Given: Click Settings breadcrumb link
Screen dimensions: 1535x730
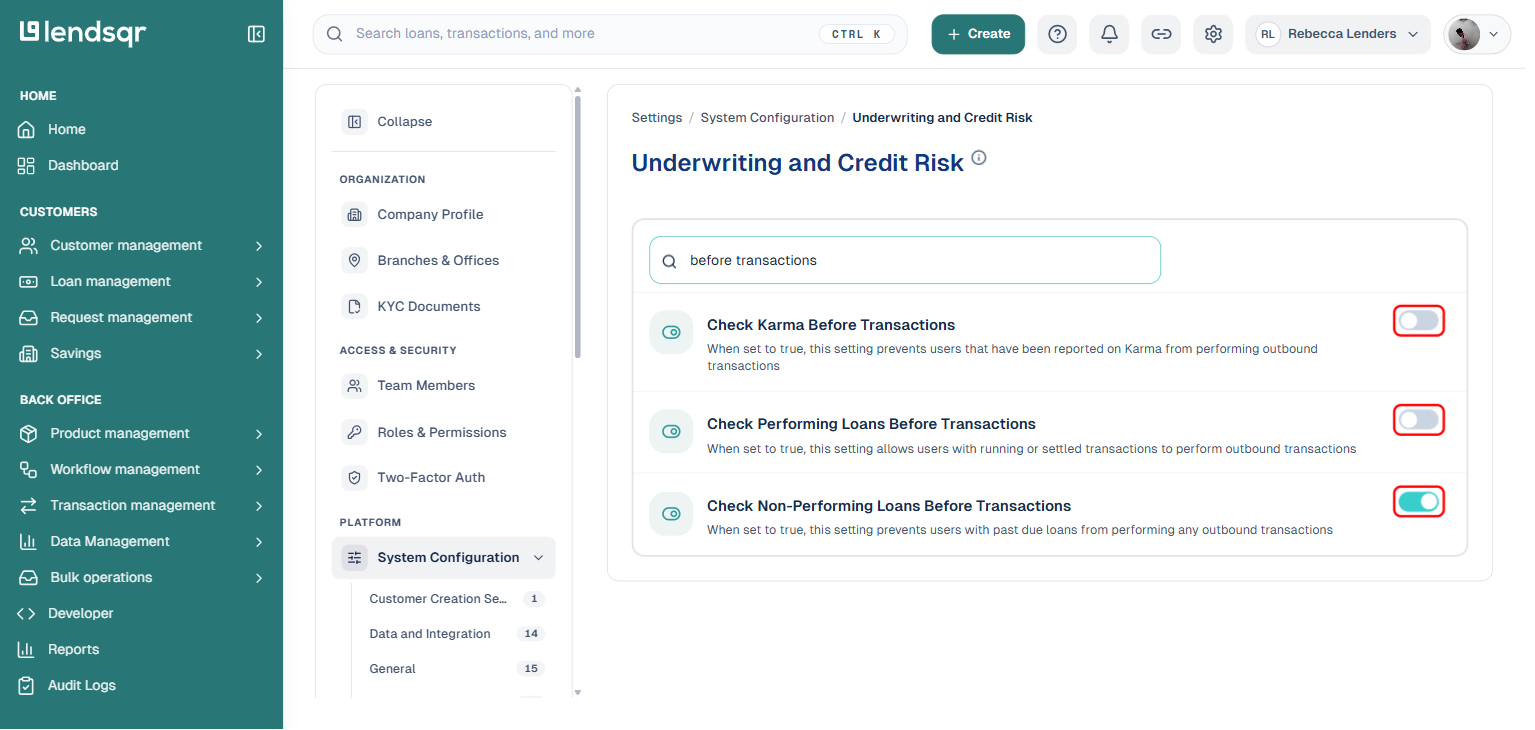Looking at the screenshot, I should click(x=657, y=118).
